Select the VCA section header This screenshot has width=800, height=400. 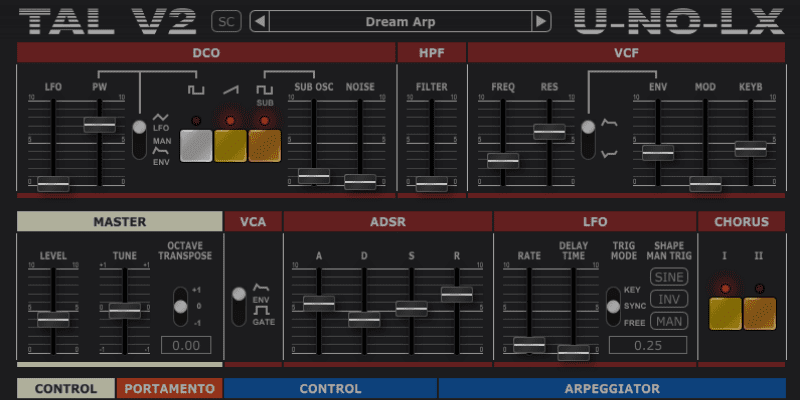253,221
